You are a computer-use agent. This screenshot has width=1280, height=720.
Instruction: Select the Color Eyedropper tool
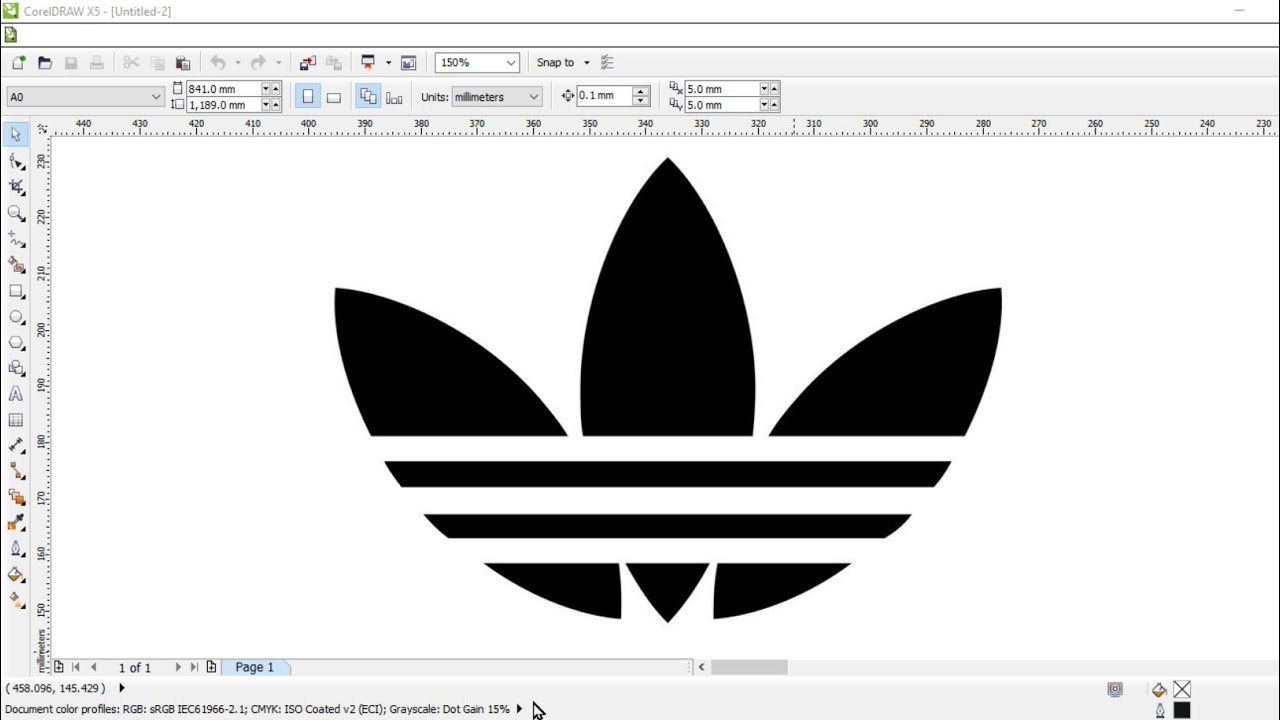point(16,523)
